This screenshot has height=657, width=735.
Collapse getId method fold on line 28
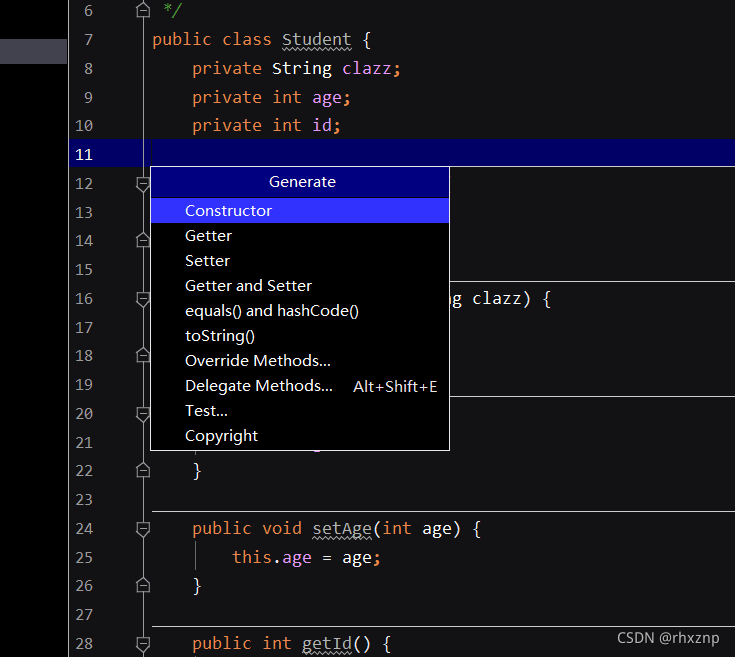[x=143, y=644]
